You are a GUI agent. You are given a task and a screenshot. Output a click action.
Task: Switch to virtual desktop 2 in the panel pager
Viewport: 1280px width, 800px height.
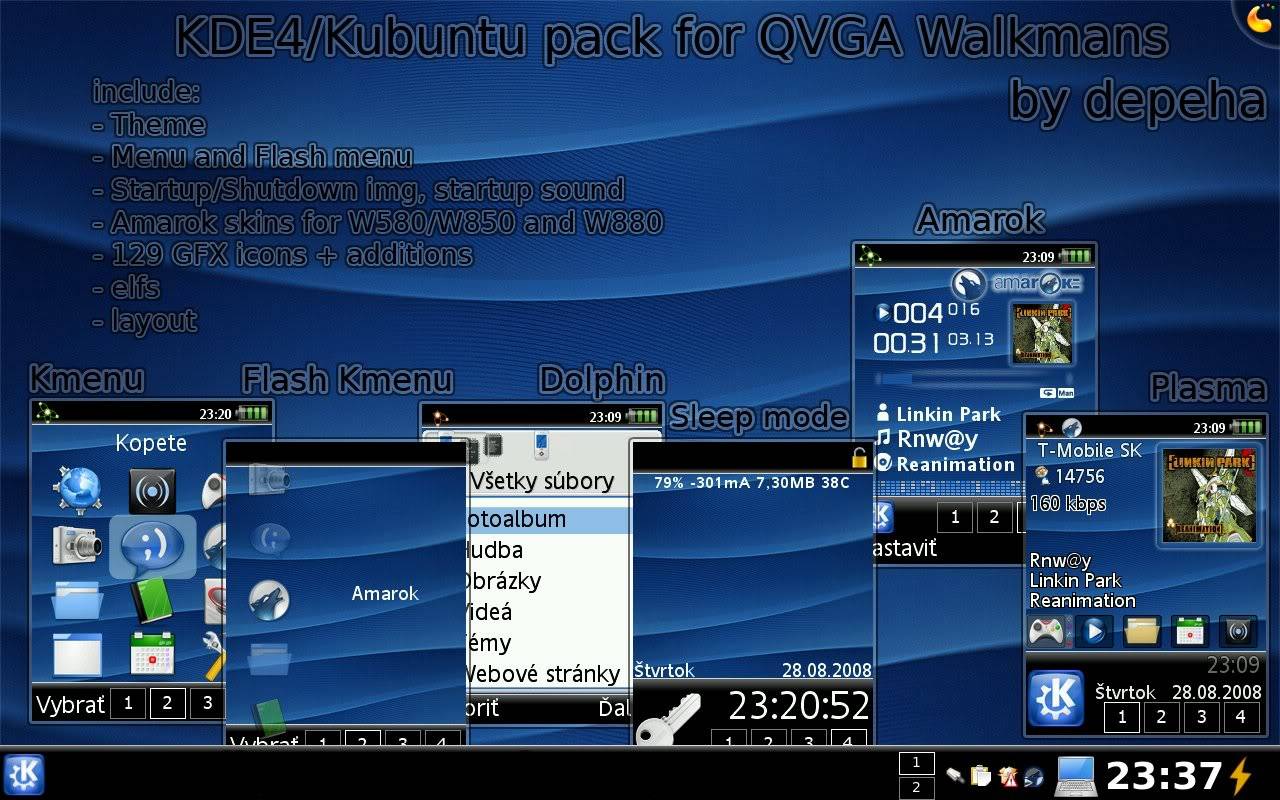point(916,787)
